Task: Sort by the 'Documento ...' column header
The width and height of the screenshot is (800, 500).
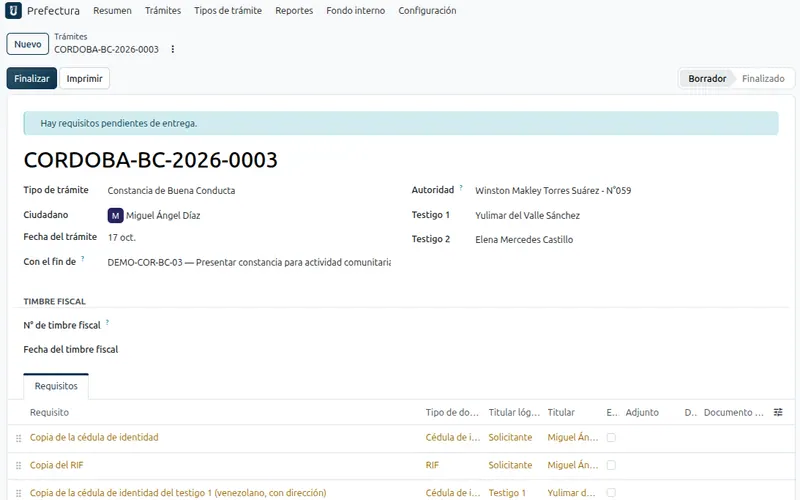Action: pos(734,412)
